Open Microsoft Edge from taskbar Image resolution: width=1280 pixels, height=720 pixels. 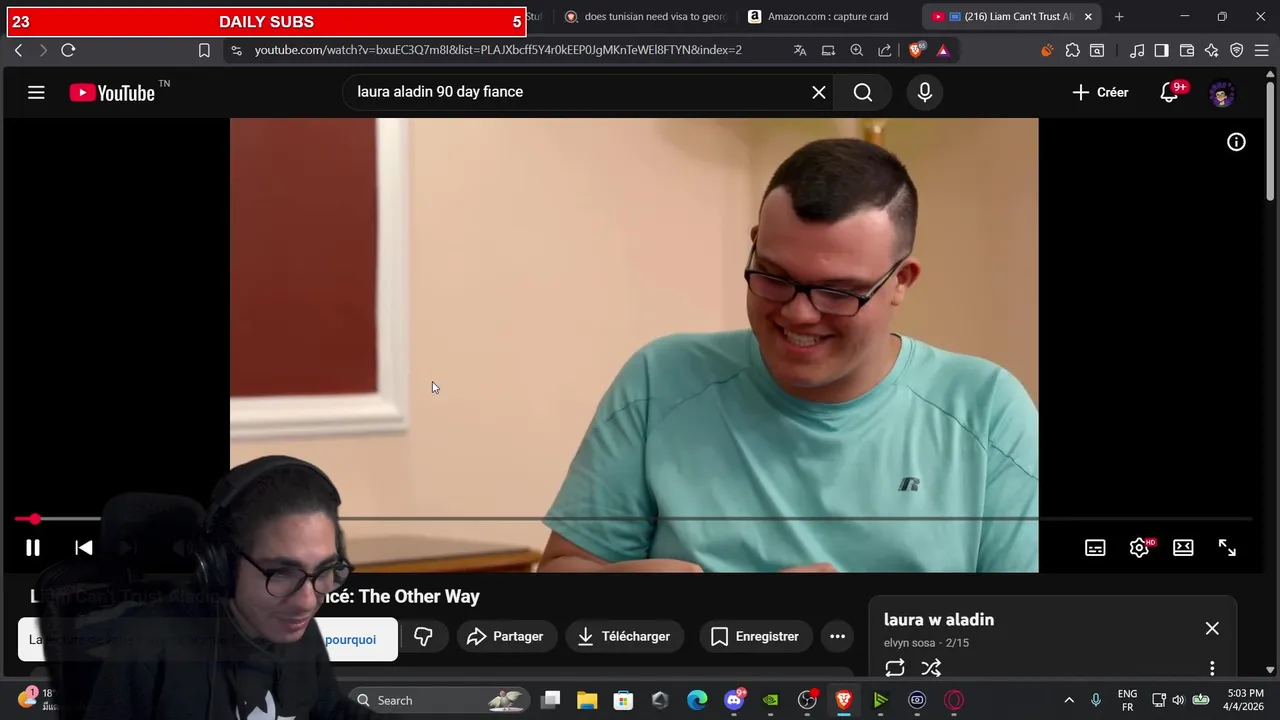coord(697,700)
